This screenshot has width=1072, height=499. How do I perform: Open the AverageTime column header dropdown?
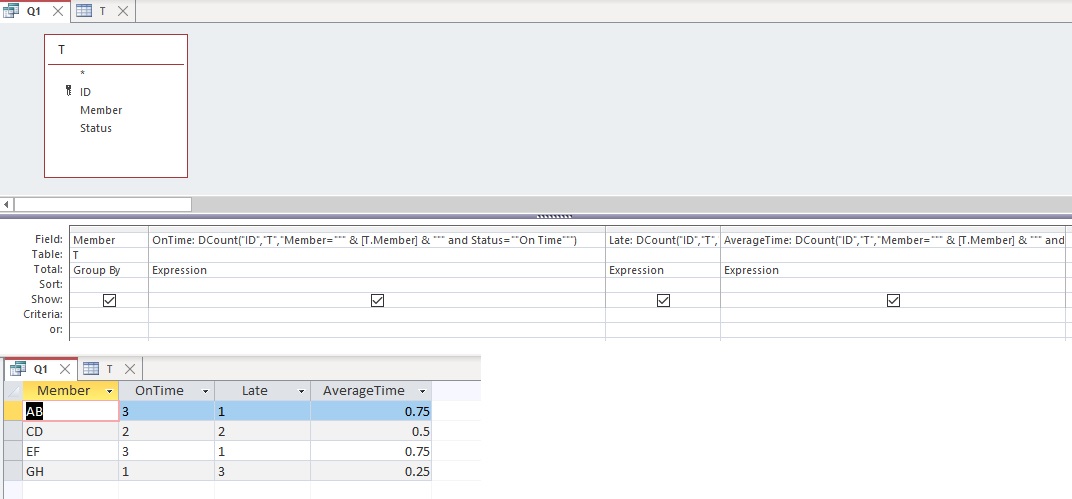(x=422, y=391)
